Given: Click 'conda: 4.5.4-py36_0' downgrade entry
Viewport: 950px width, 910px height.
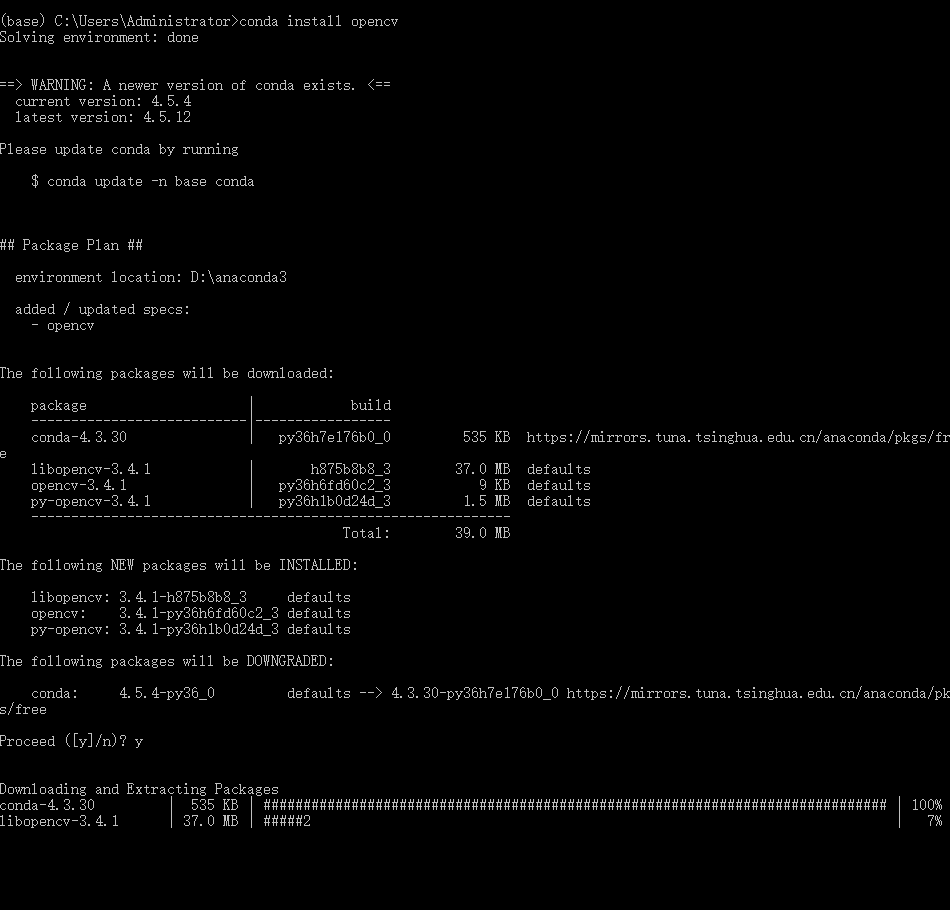Looking at the screenshot, I should pos(123,693).
